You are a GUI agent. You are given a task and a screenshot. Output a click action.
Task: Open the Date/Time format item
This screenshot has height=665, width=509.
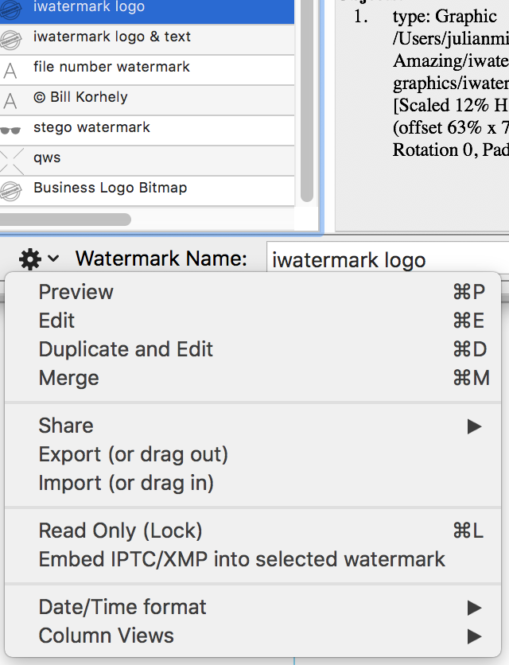pos(253,607)
